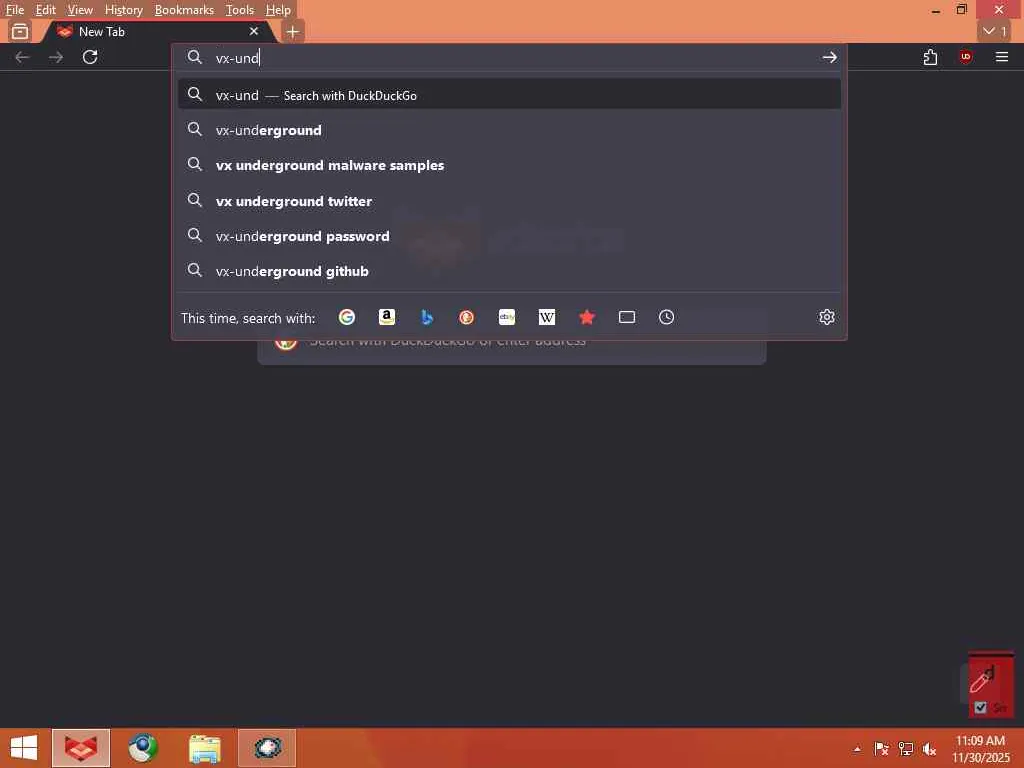Screen dimensions: 1024x768
Task: Open Action Center flag icon
Action: tap(881, 749)
